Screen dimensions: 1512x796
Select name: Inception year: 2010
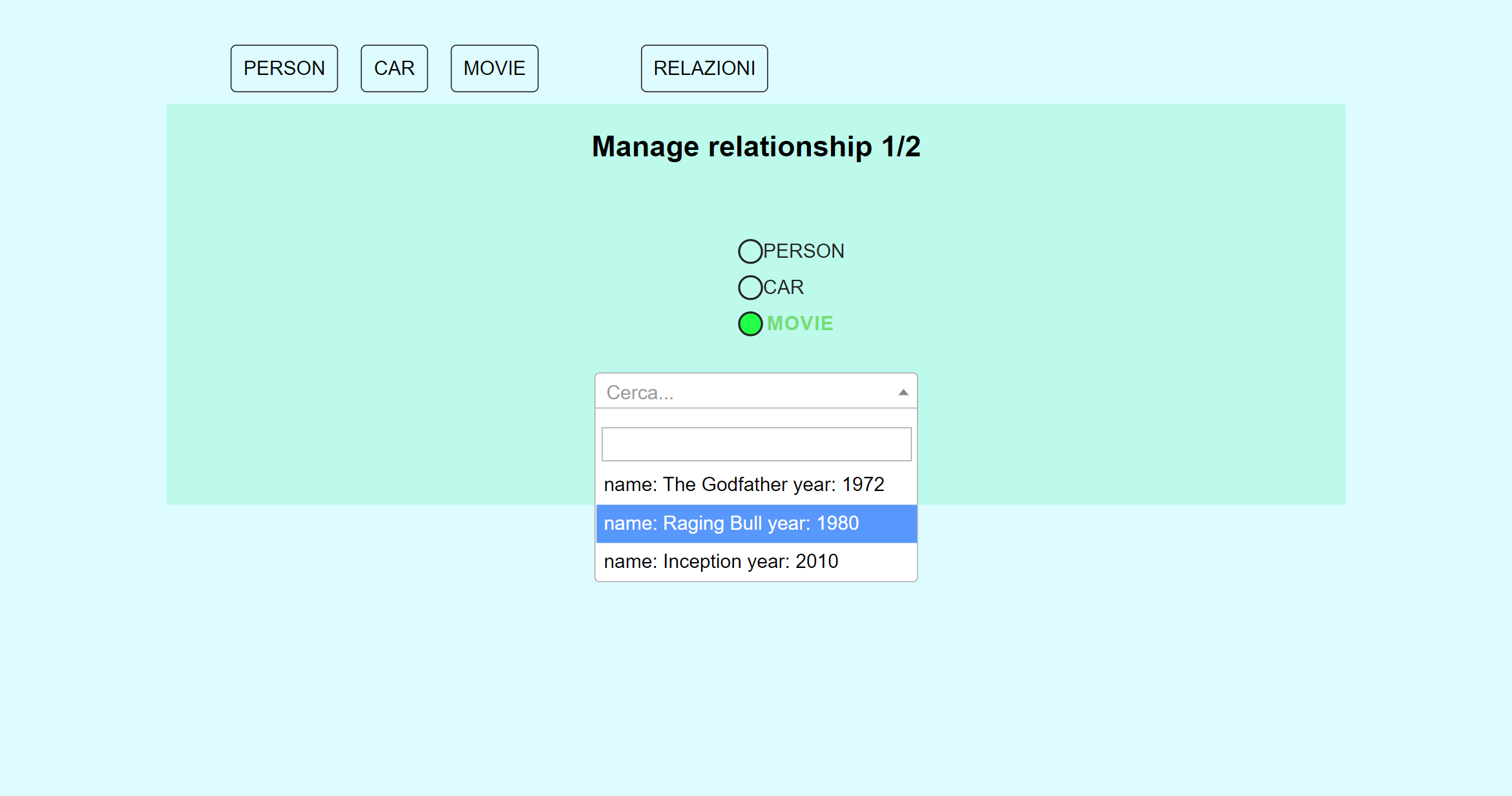[755, 562]
